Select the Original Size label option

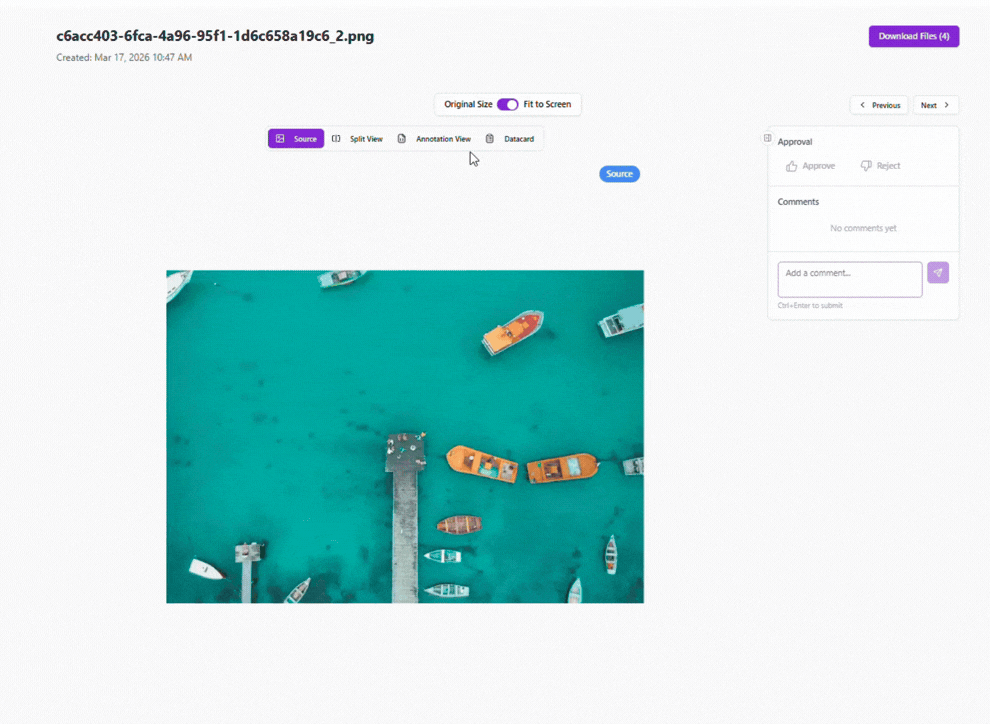[x=468, y=105]
